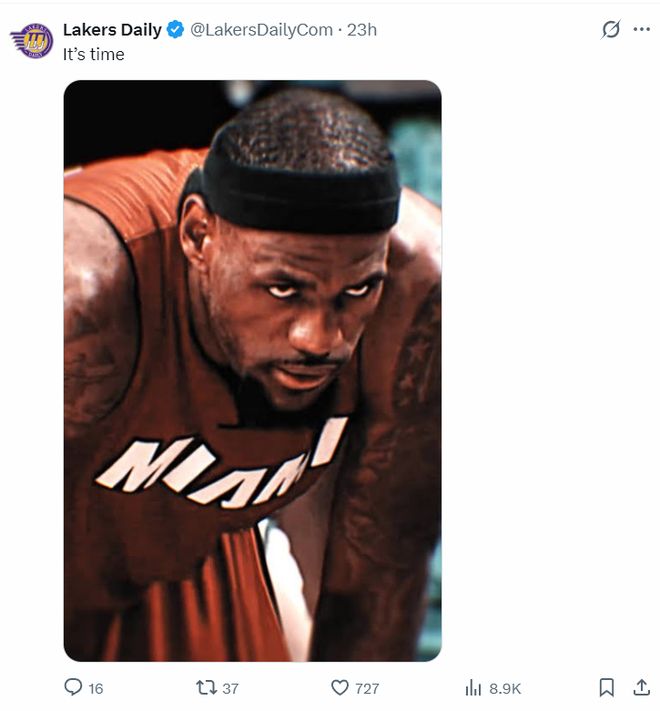Open the Grok explain-post icon

[x=610, y=30]
